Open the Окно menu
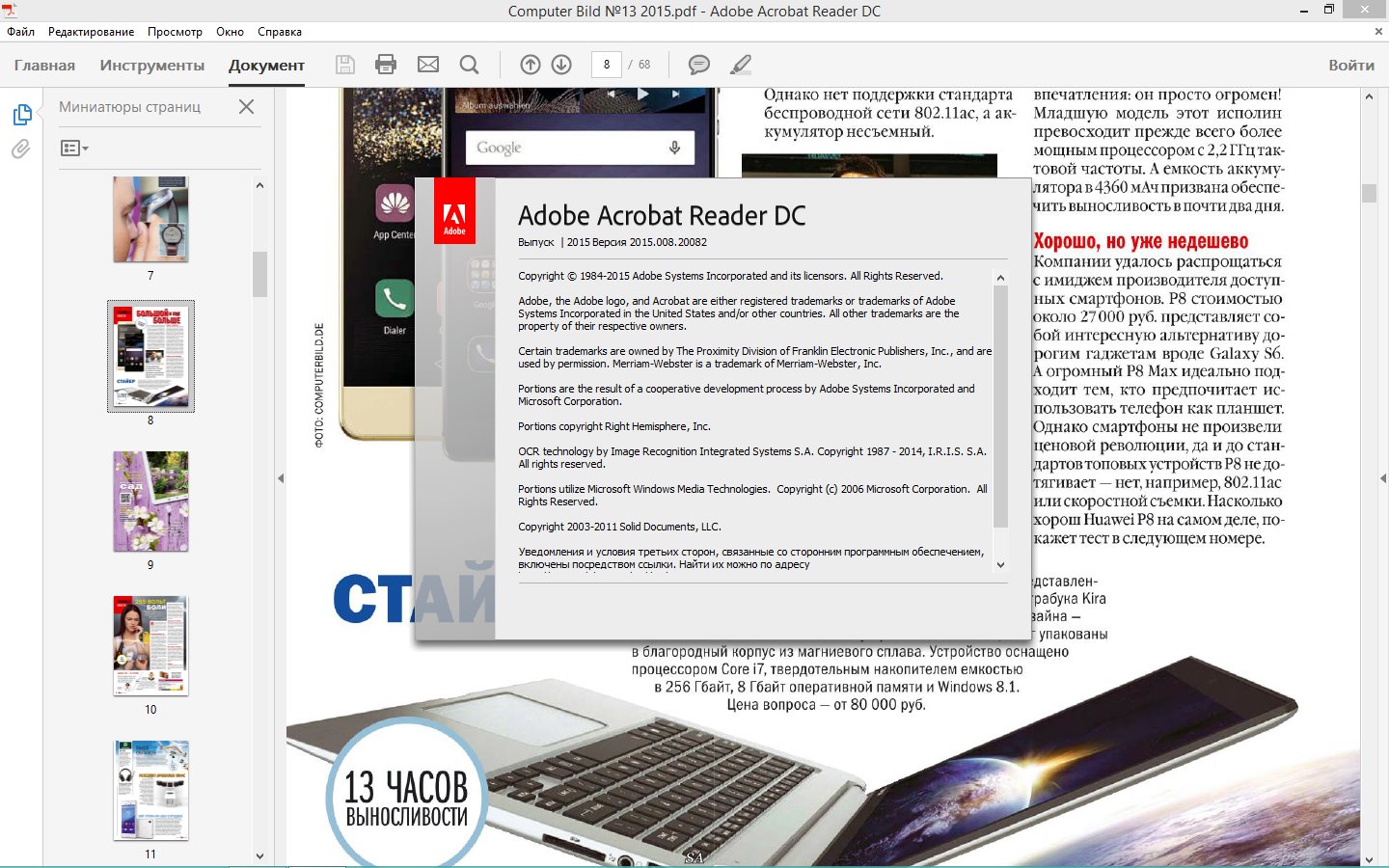This screenshot has height=868, width=1389. click(x=230, y=32)
